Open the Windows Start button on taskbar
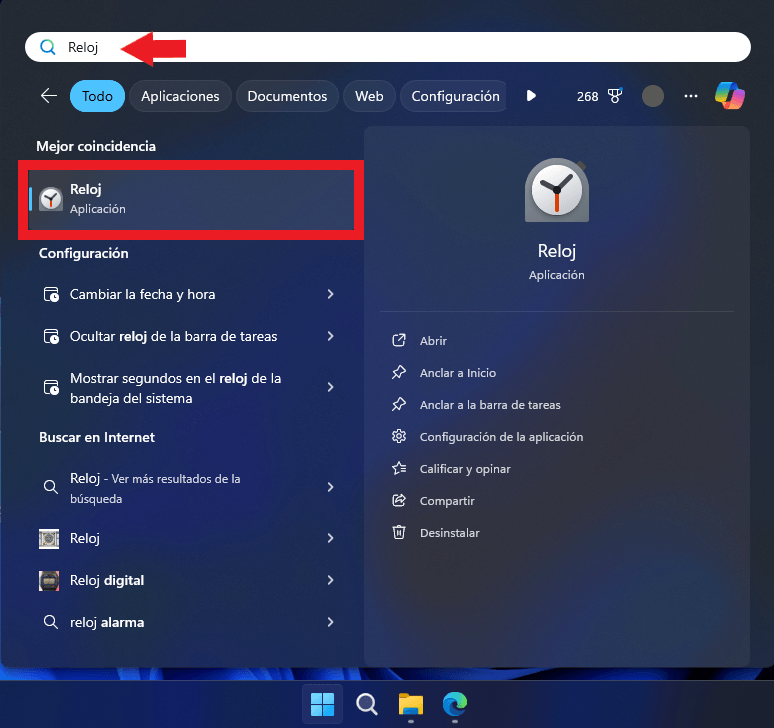774x728 pixels. [322, 704]
